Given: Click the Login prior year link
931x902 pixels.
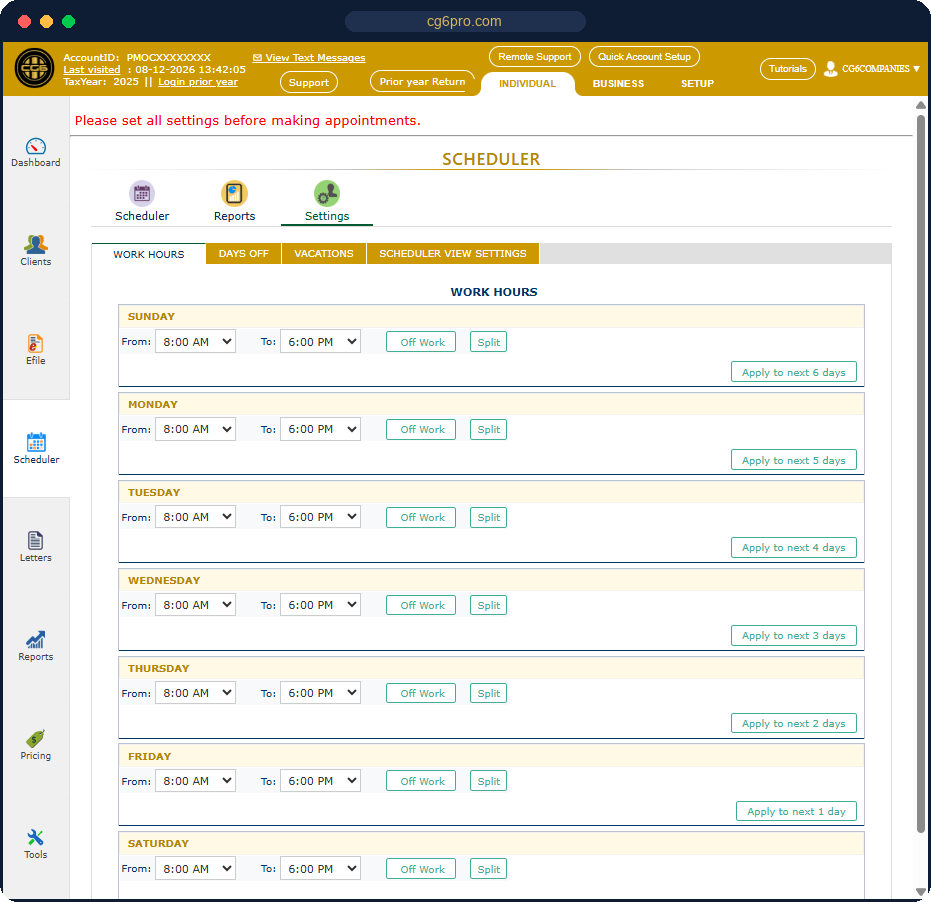Looking at the screenshot, I should (198, 82).
